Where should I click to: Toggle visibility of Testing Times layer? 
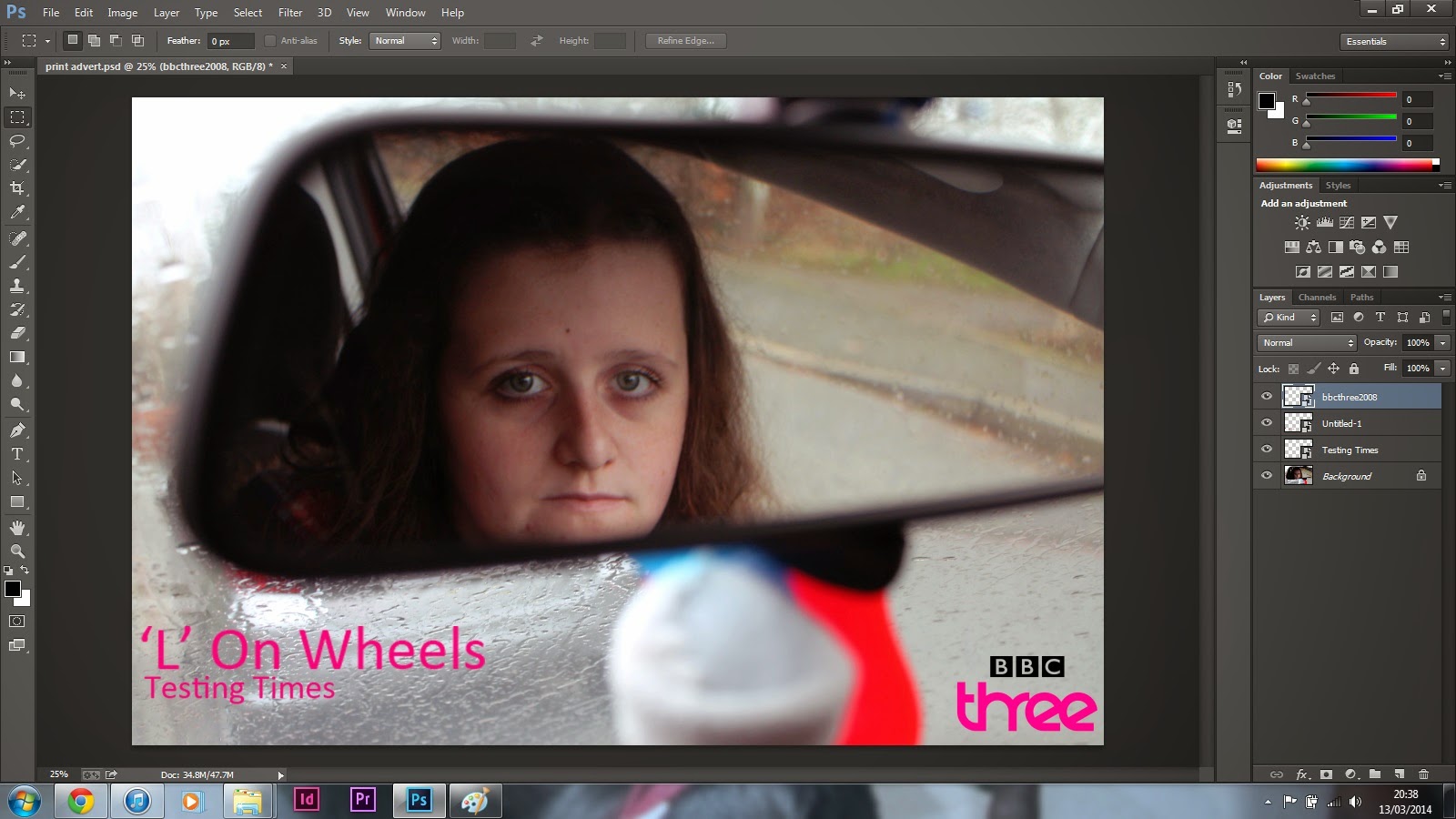click(1267, 450)
